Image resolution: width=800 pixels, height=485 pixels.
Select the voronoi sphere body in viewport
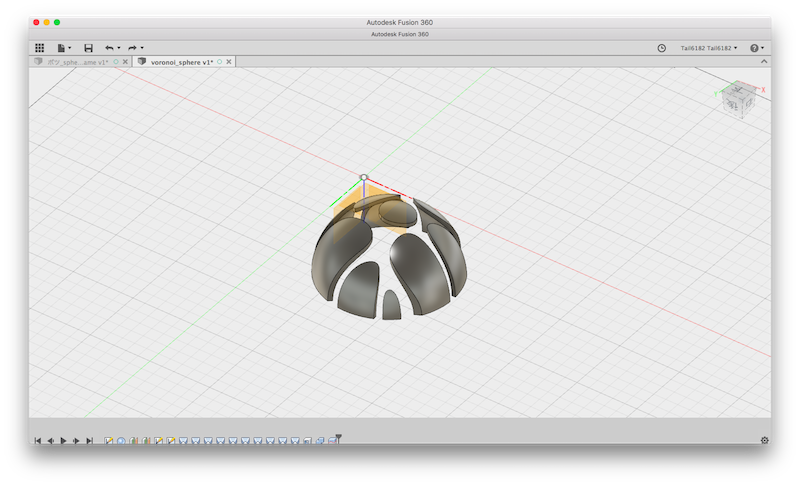click(389, 258)
